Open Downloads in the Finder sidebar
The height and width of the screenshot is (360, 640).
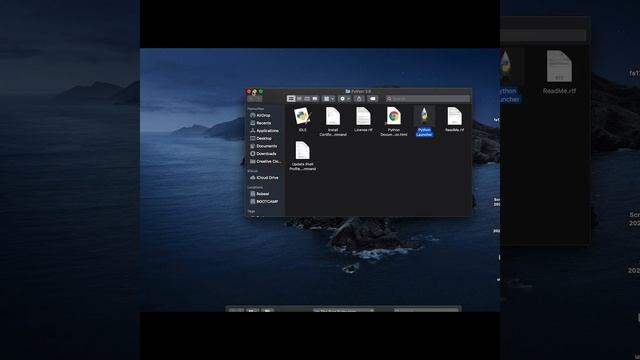(x=263, y=154)
